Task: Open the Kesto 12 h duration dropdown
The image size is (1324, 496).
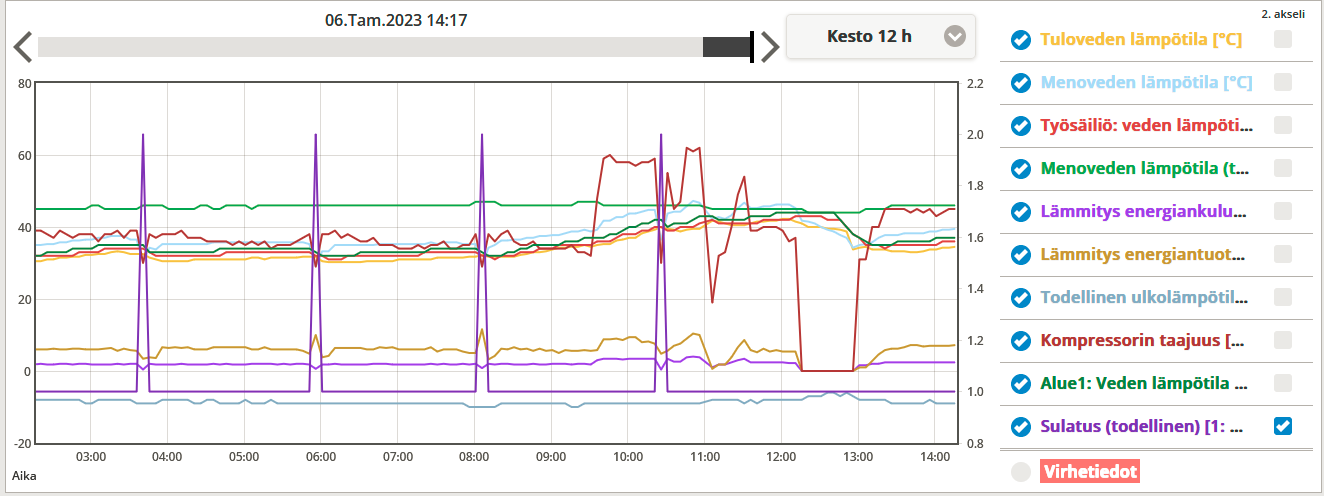Action: point(869,37)
